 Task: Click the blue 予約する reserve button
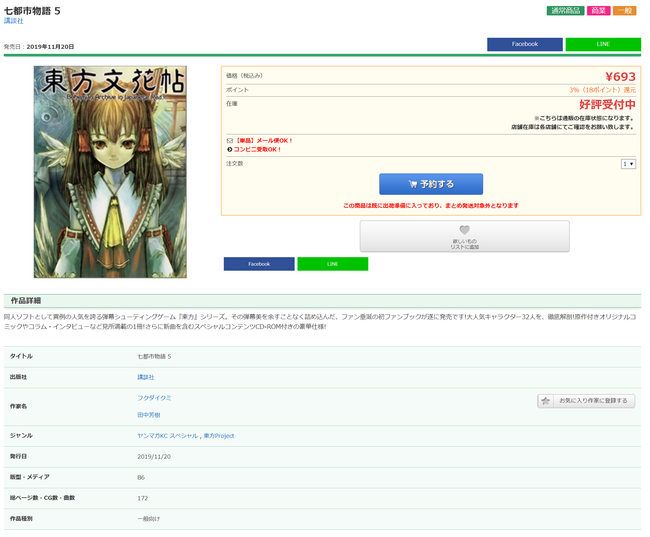tap(431, 184)
